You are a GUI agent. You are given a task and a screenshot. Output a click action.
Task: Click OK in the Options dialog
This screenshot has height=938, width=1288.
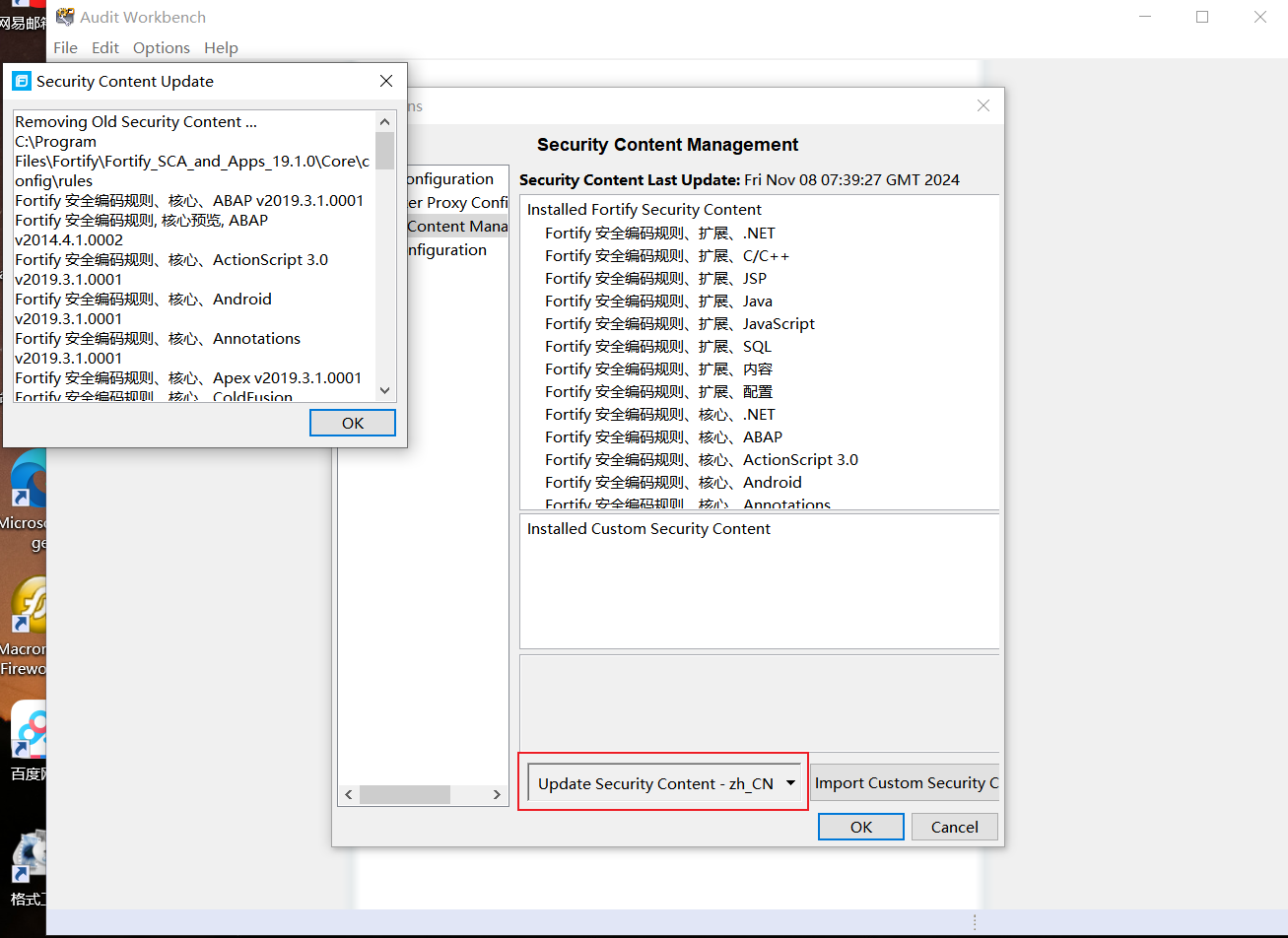click(861, 827)
